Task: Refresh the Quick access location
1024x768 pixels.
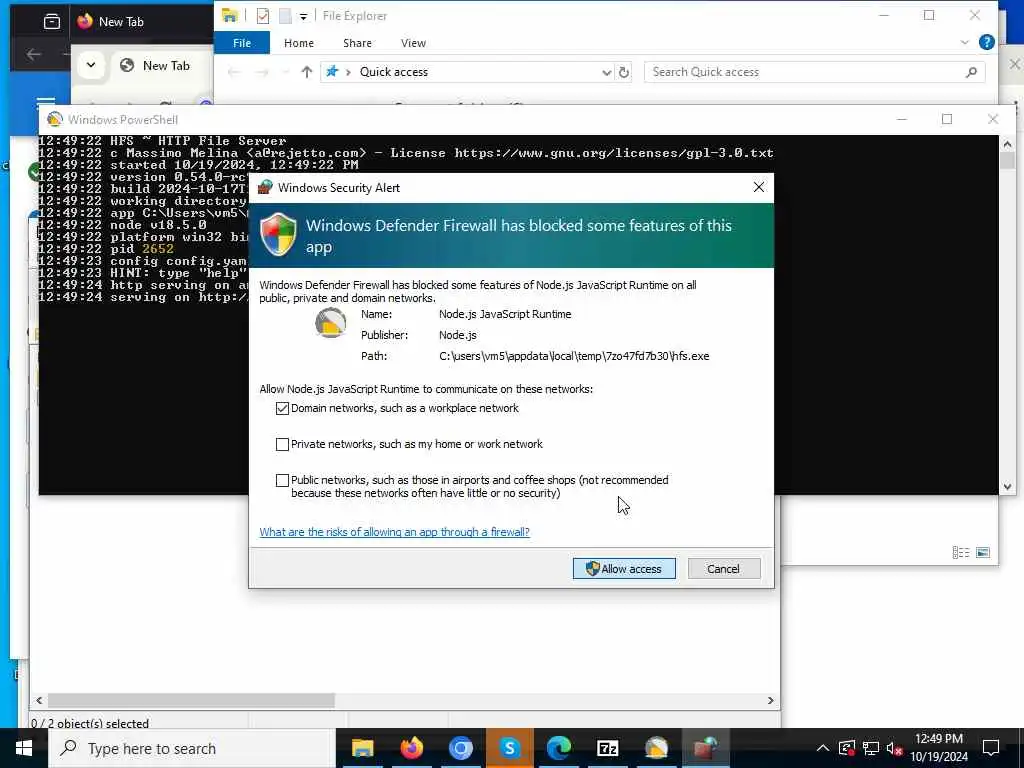Action: [x=624, y=72]
